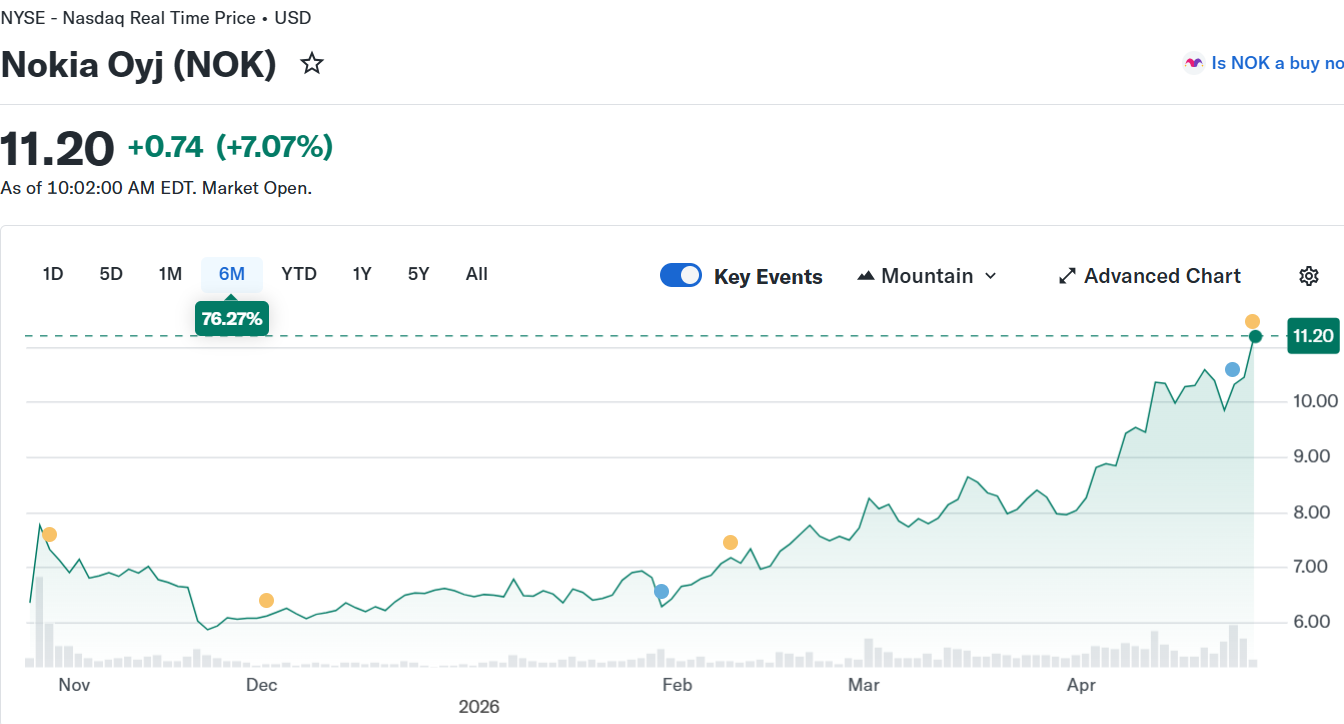The width and height of the screenshot is (1344, 724).
Task: Open the settings gear for the chart
Action: pyautogui.click(x=1308, y=276)
